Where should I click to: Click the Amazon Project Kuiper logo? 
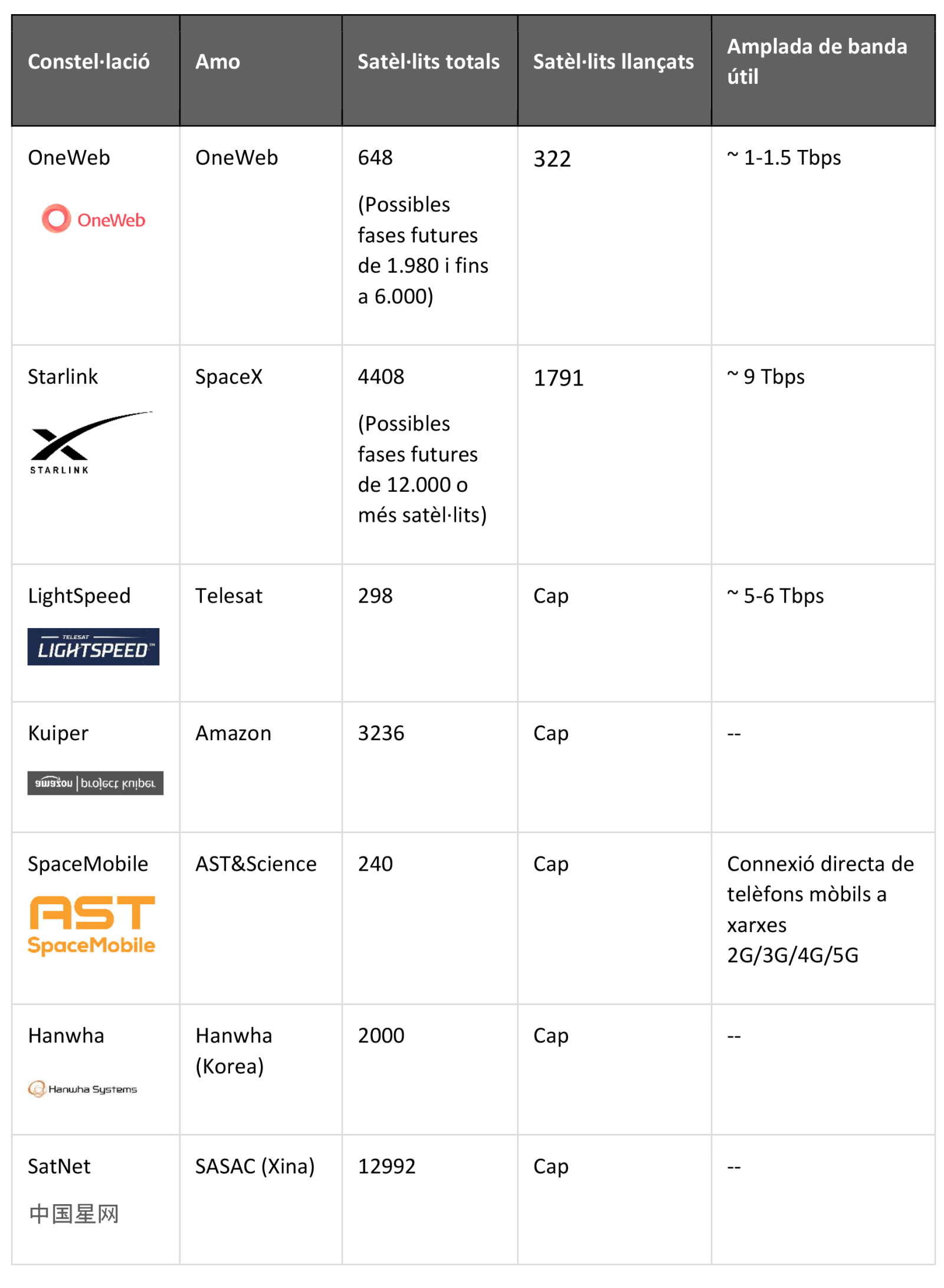(95, 783)
